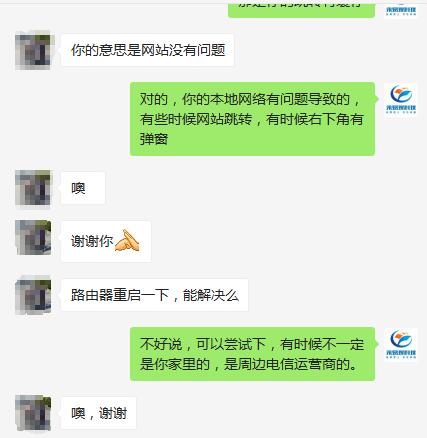
Task: Click the single 噢 message bubble
Action: [x=83, y=188]
